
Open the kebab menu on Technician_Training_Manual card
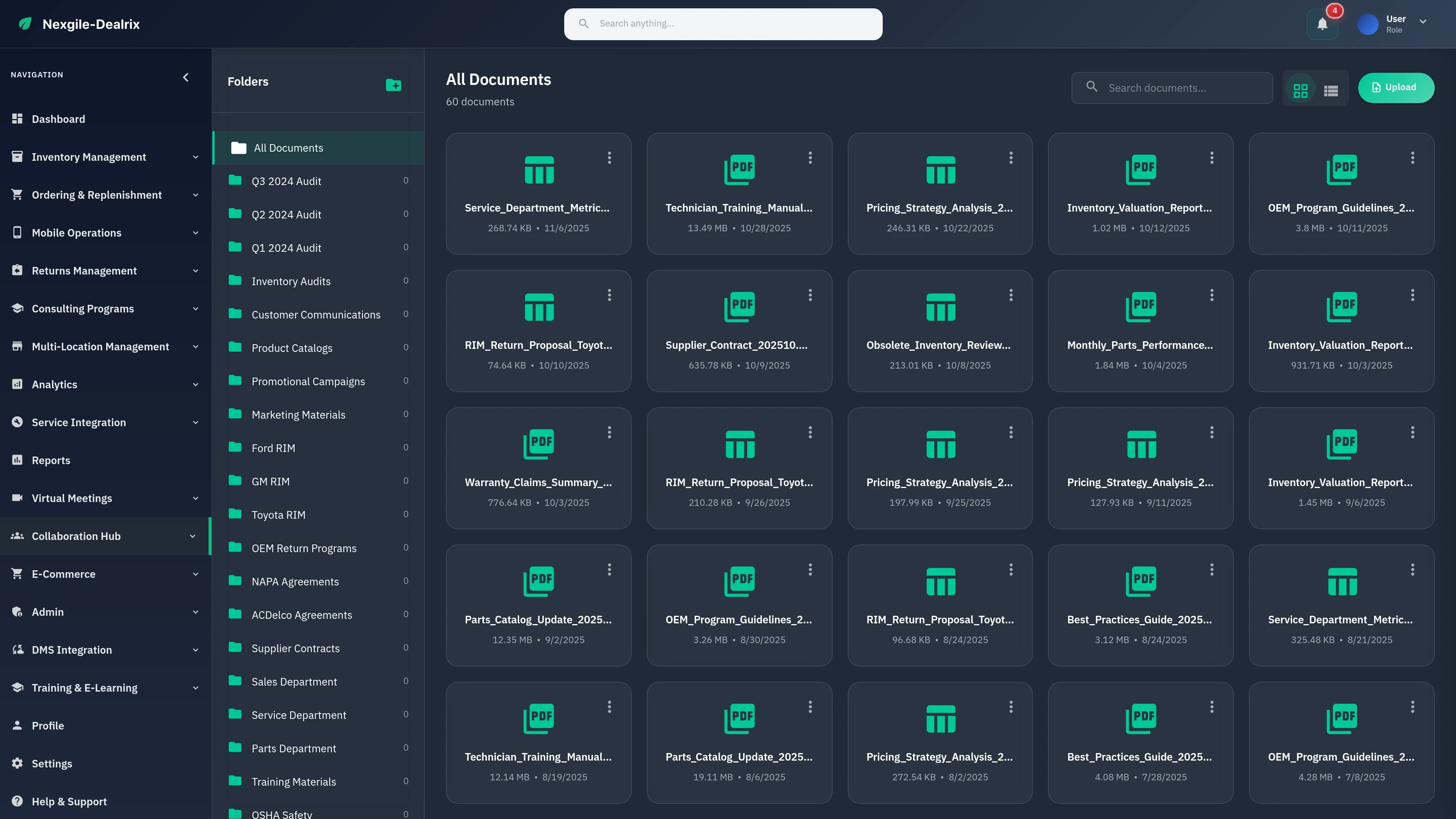tap(810, 158)
